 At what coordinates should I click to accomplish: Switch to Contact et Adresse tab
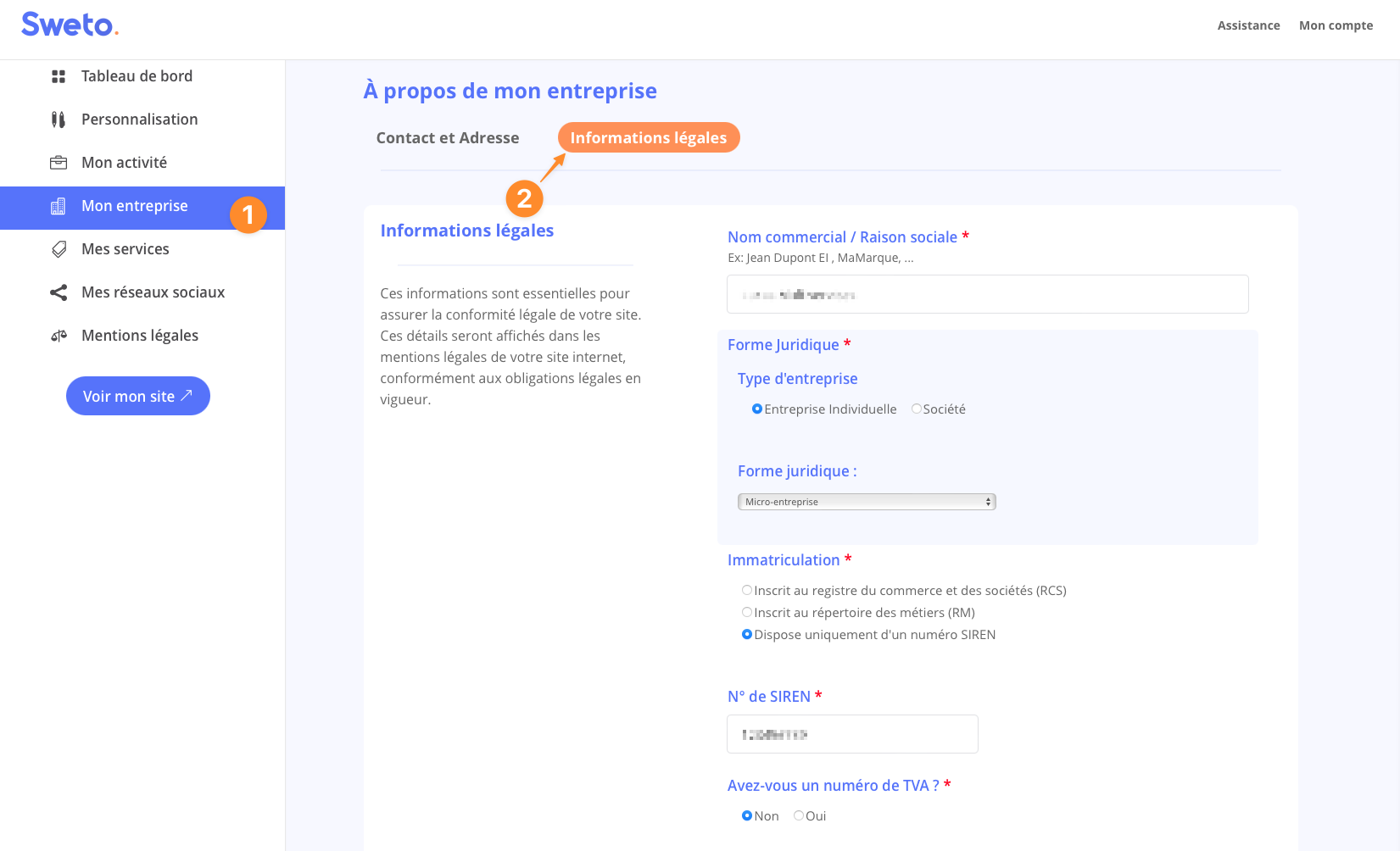point(448,138)
